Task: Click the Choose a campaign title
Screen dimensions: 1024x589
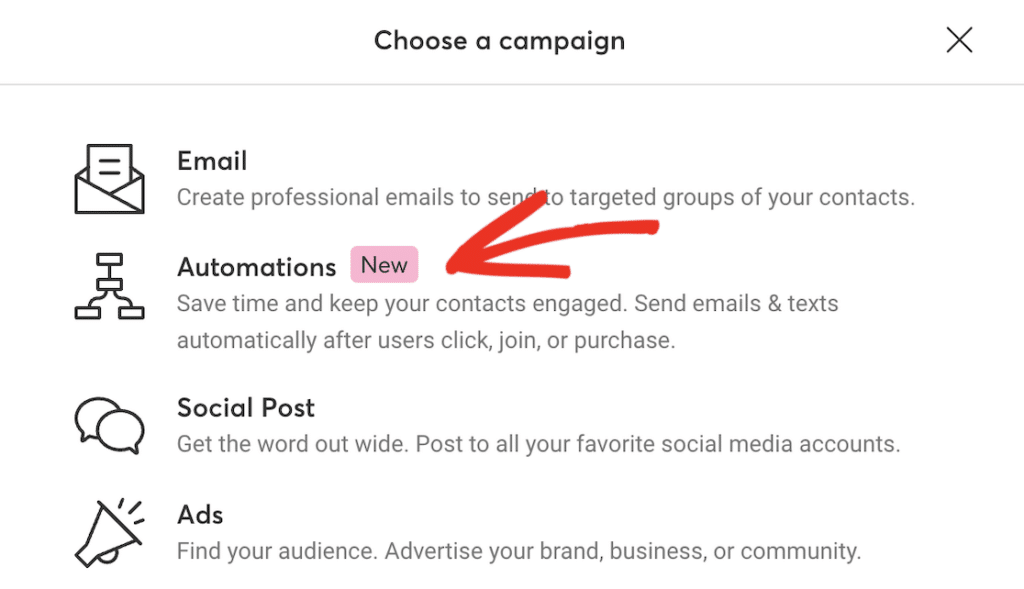Action: point(499,40)
